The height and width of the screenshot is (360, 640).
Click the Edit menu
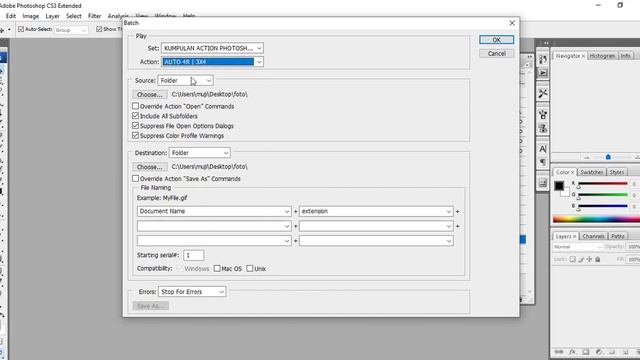click(11, 16)
